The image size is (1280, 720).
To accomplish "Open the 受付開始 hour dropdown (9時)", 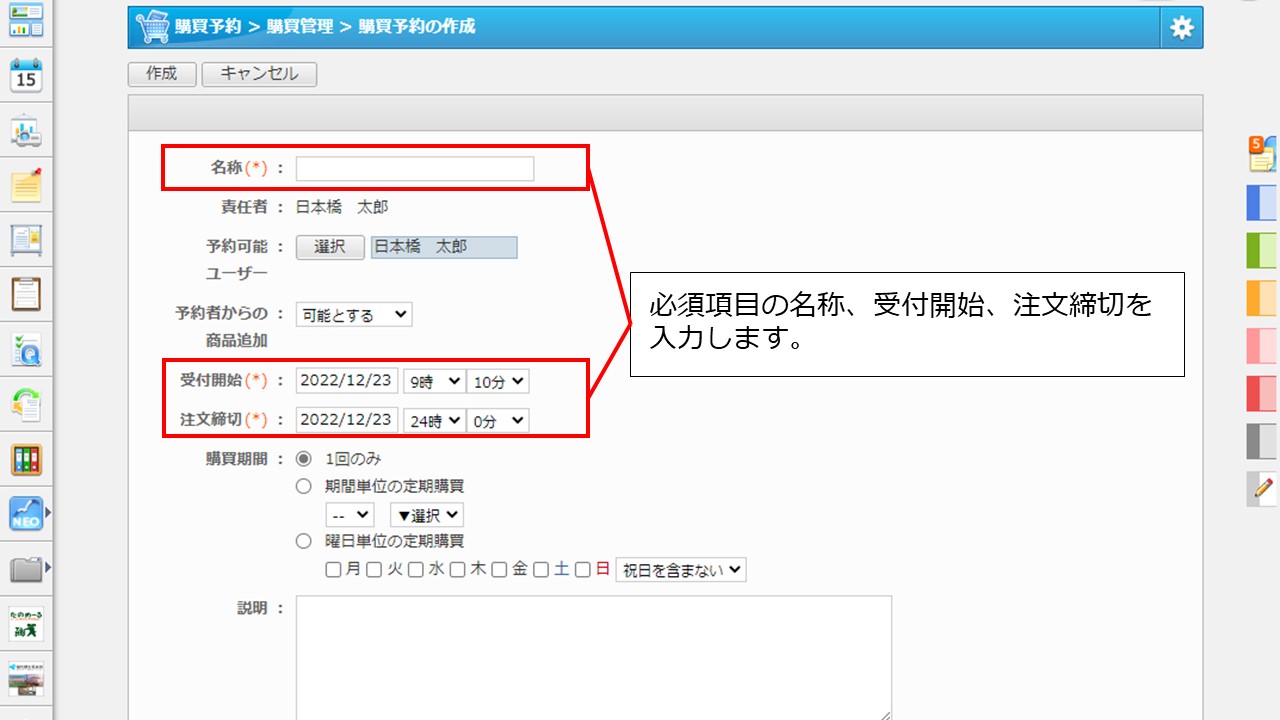I will (x=434, y=382).
